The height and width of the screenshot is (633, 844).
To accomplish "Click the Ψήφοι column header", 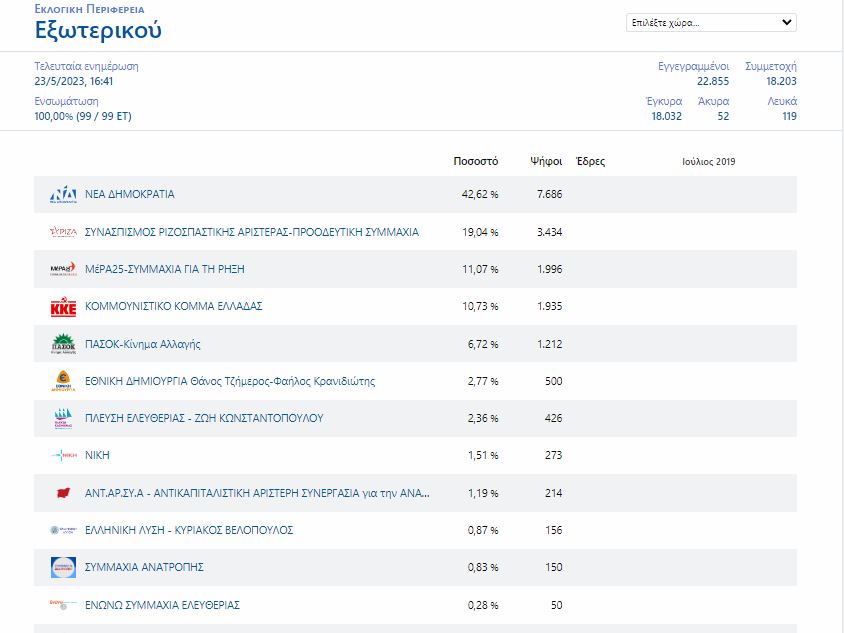I will coord(546,161).
